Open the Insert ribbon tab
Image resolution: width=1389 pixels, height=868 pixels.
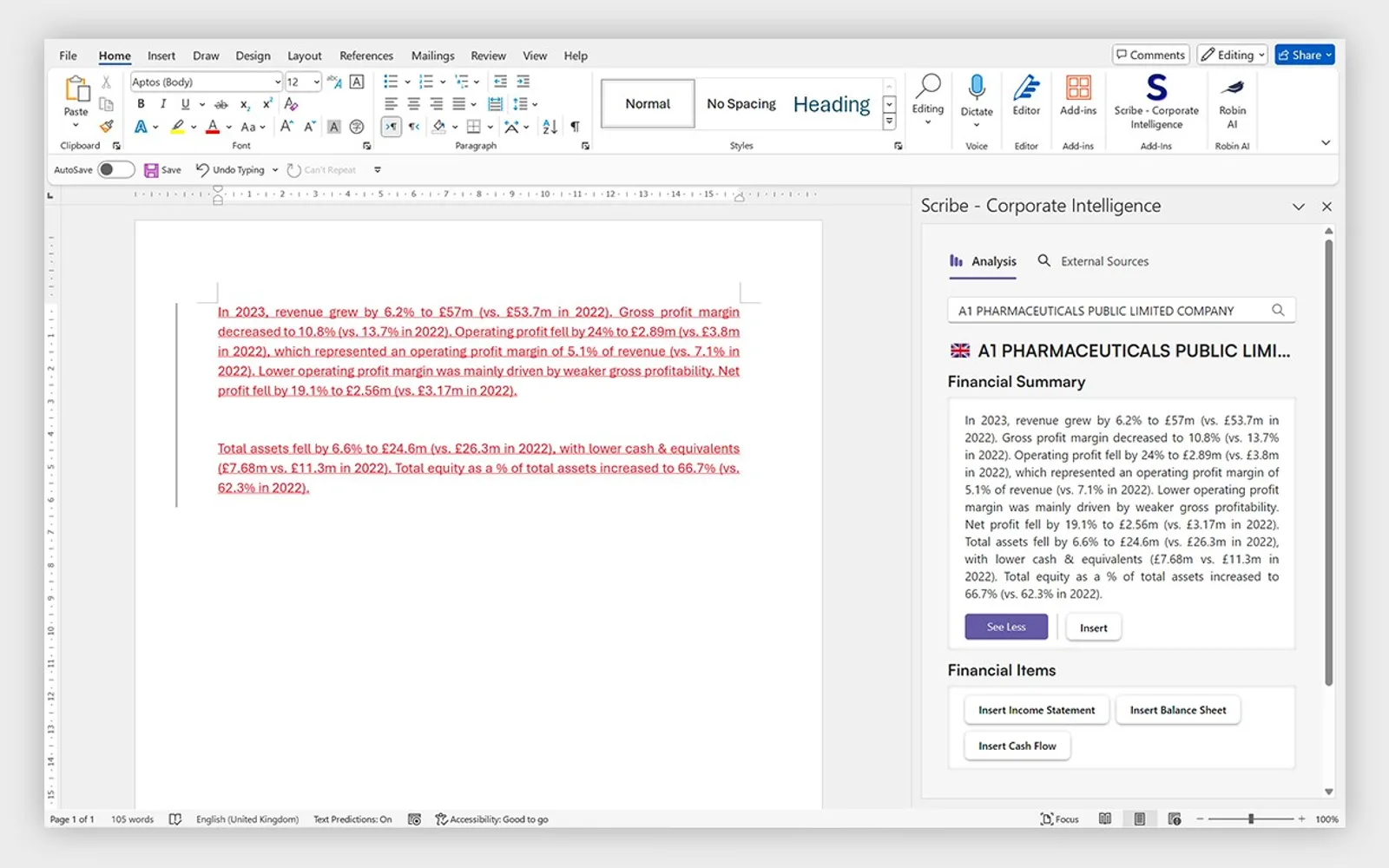click(x=161, y=56)
